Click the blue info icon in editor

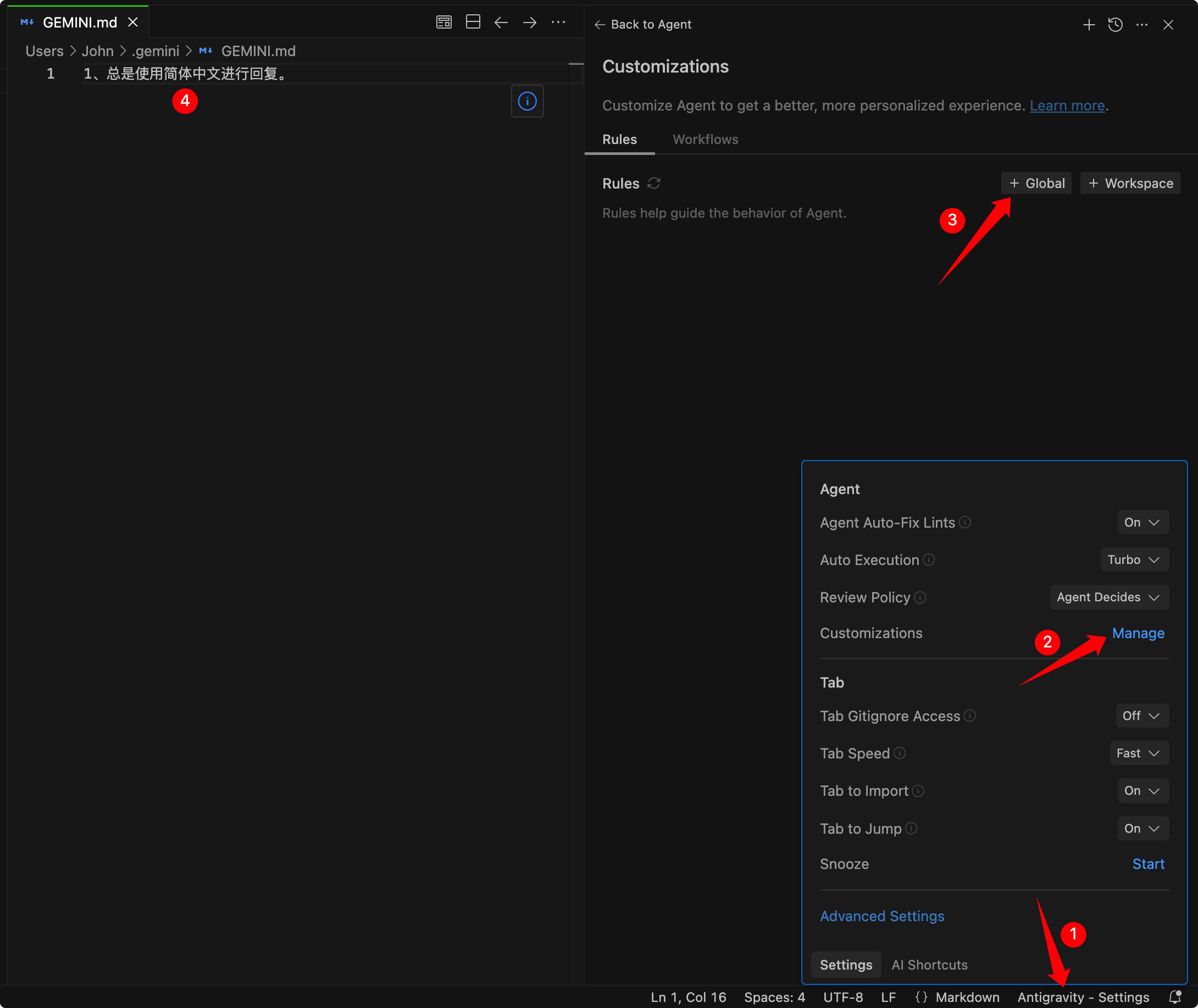point(526,101)
